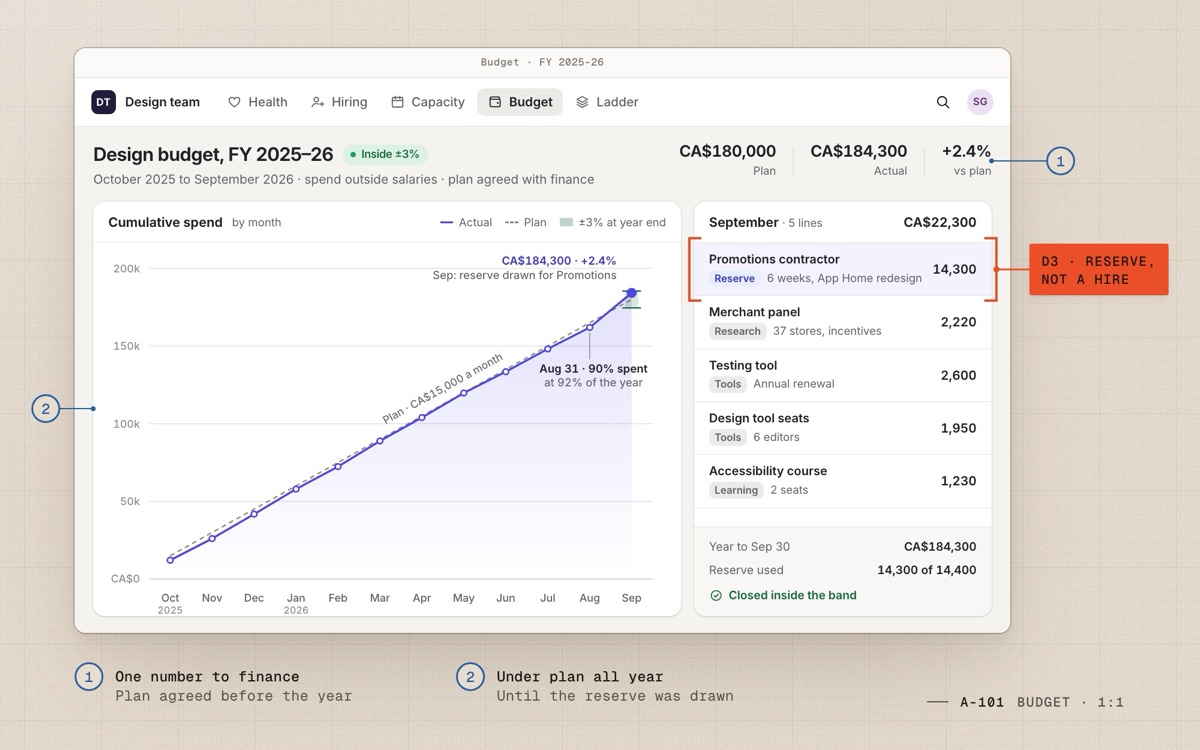Click the Inside ±3% status badge
This screenshot has height=750, width=1200.
coord(385,154)
